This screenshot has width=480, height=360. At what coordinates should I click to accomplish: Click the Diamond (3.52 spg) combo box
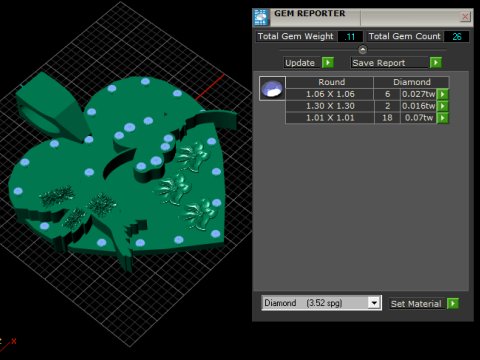coord(322,303)
